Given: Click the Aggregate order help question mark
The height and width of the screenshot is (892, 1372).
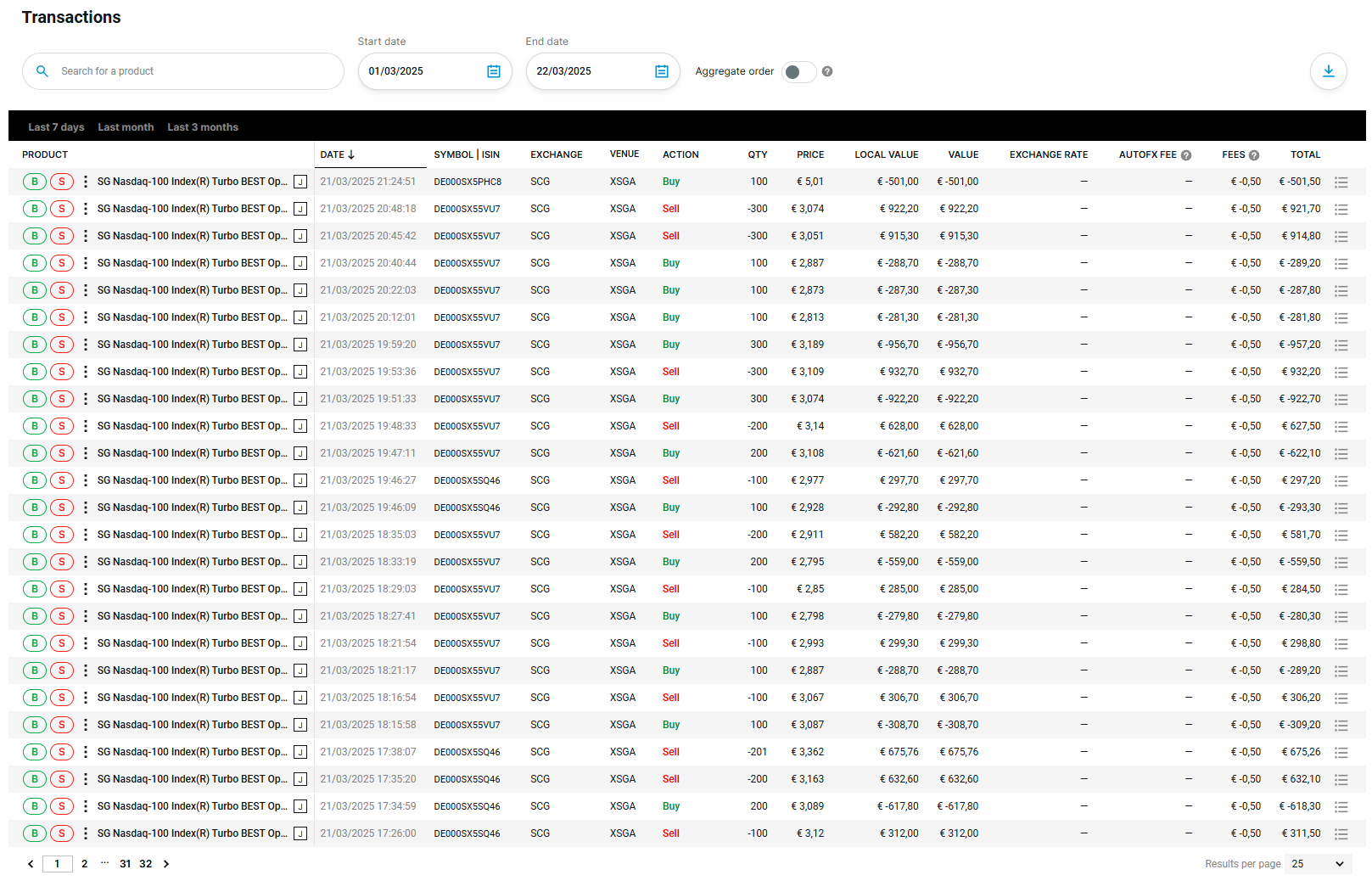Looking at the screenshot, I should point(827,71).
